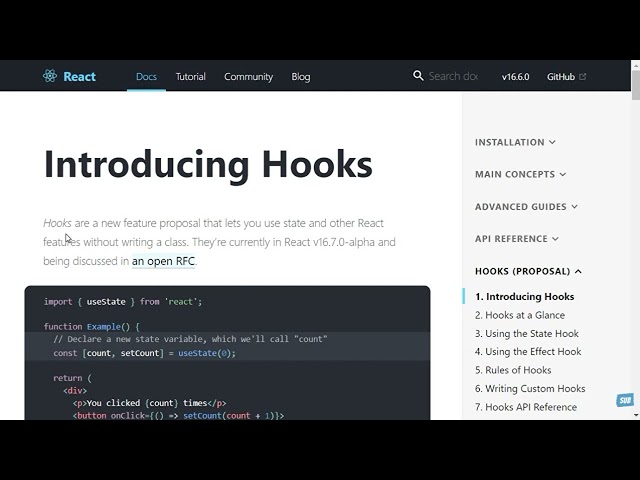The image size is (640, 480).
Task: Click the React atom logo icon
Action: coord(50,76)
